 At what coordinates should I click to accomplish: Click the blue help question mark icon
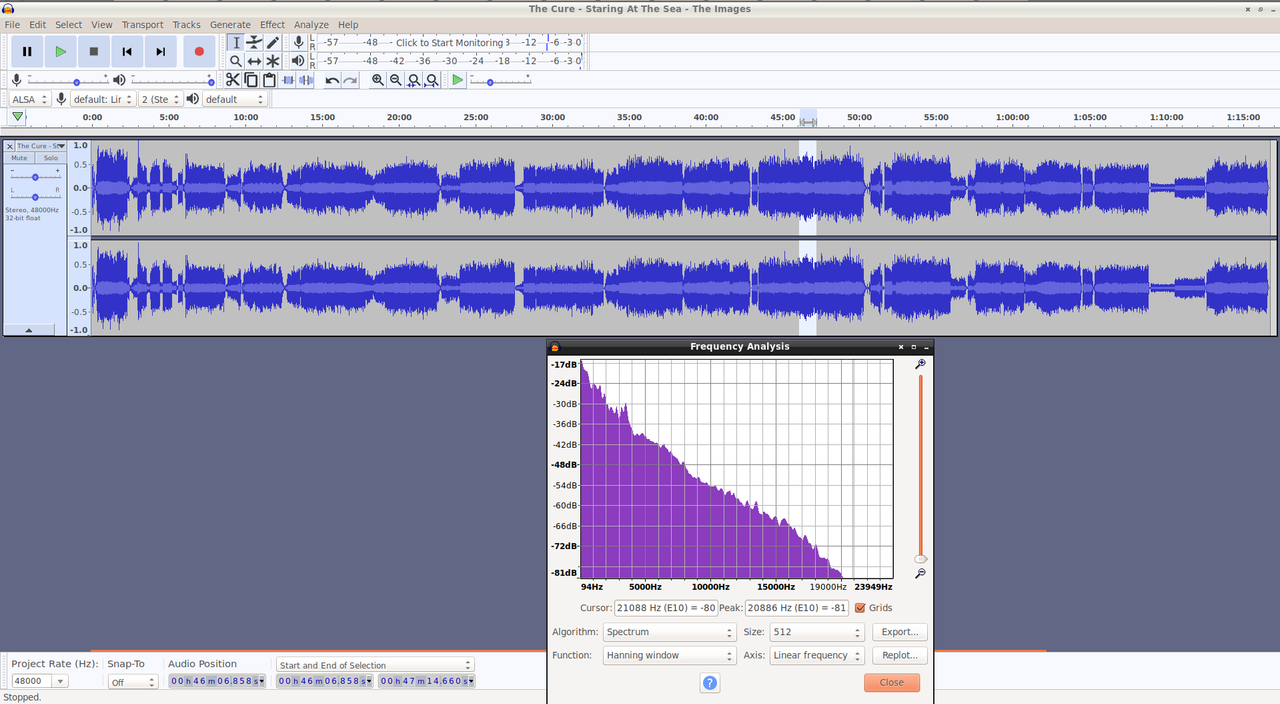(710, 683)
